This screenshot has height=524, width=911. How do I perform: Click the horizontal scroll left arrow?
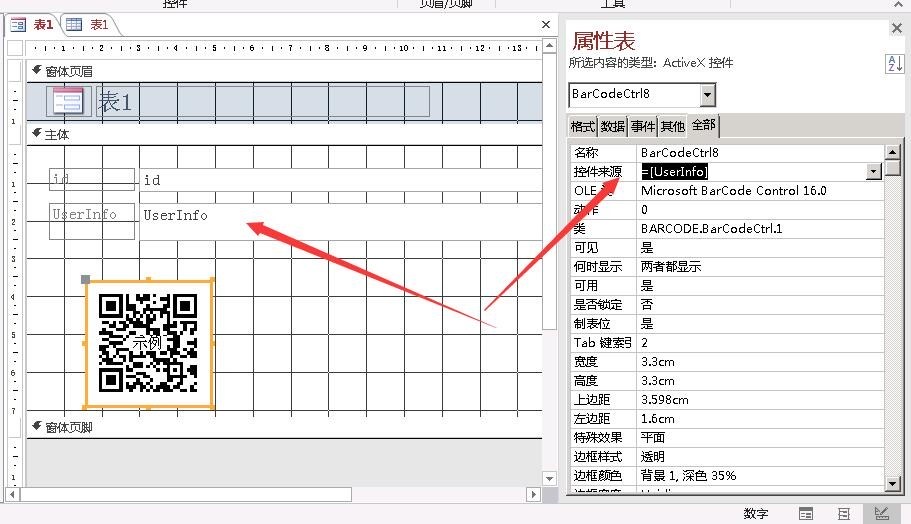(12, 494)
